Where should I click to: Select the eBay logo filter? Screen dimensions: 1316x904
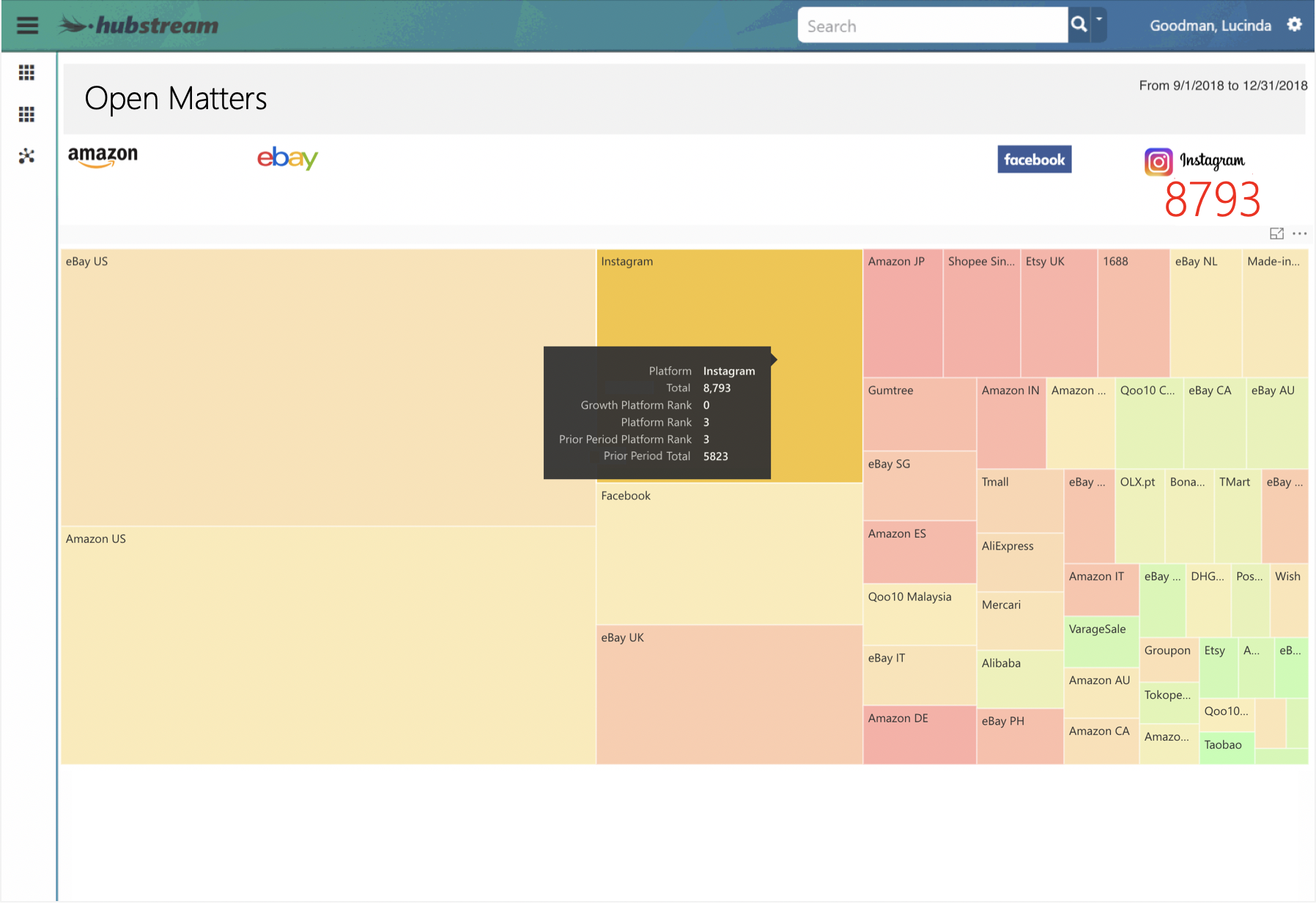287,158
